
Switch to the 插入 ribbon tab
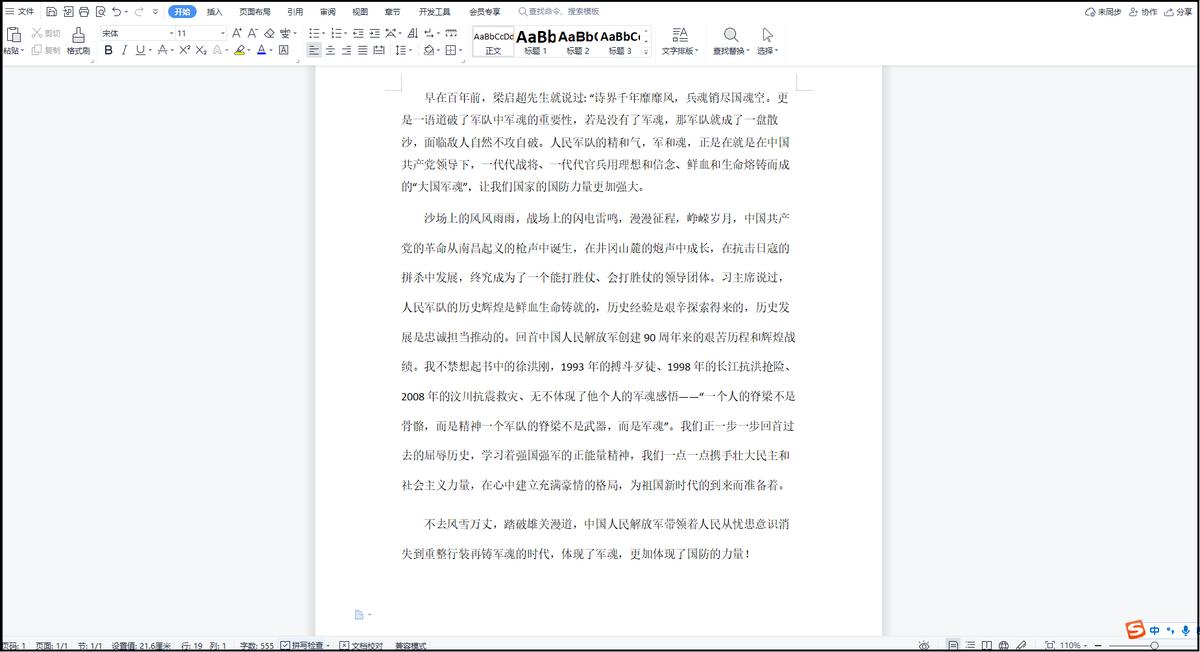(x=214, y=12)
